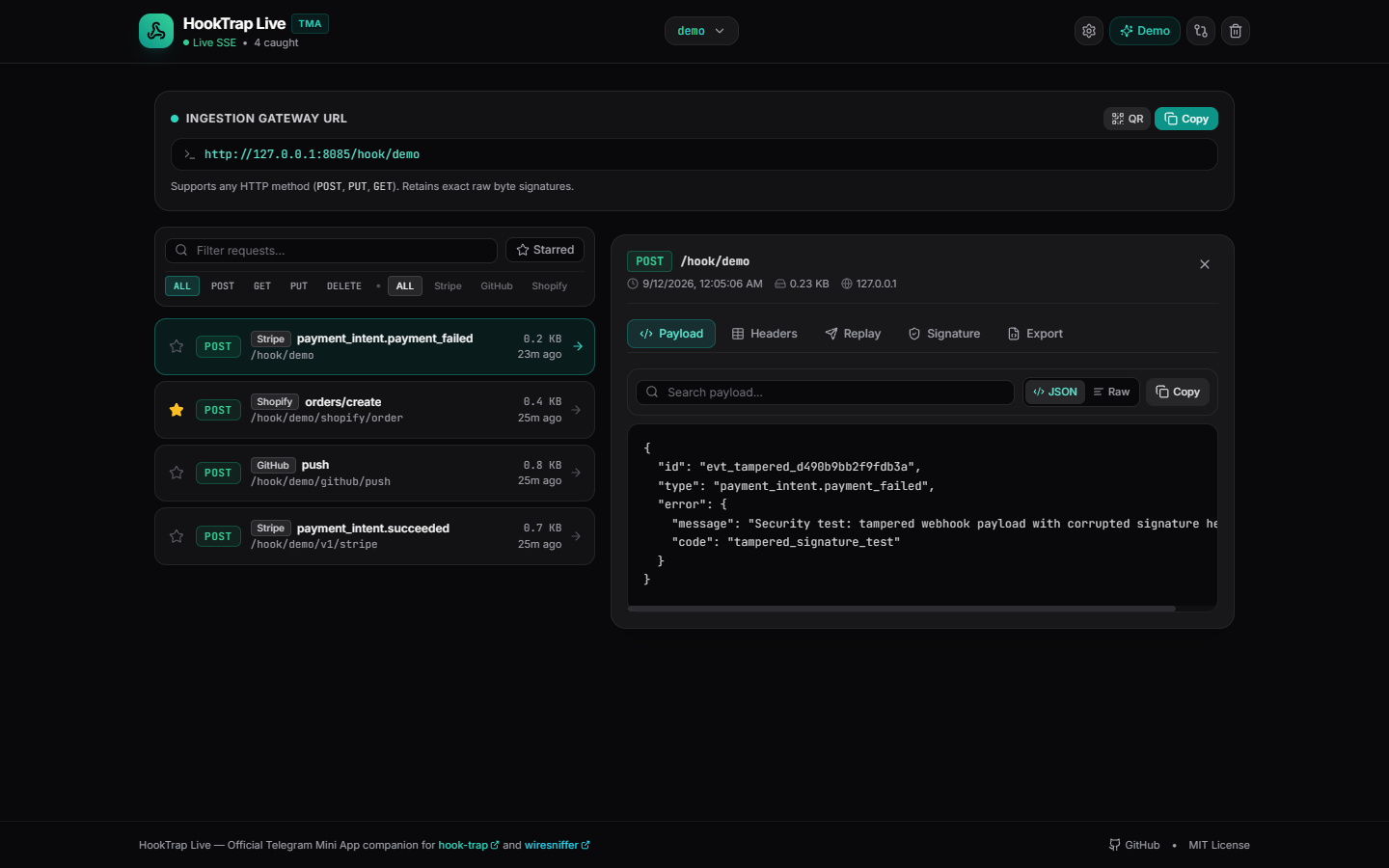Viewport: 1389px width, 868px height.
Task: Switch to the Headers tab
Action: (x=765, y=334)
